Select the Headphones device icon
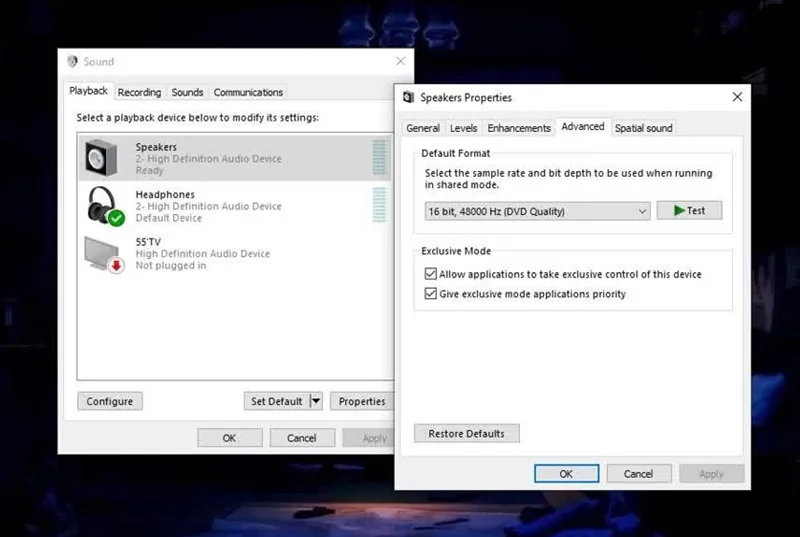The width and height of the screenshot is (800, 537). pyautogui.click(x=106, y=206)
